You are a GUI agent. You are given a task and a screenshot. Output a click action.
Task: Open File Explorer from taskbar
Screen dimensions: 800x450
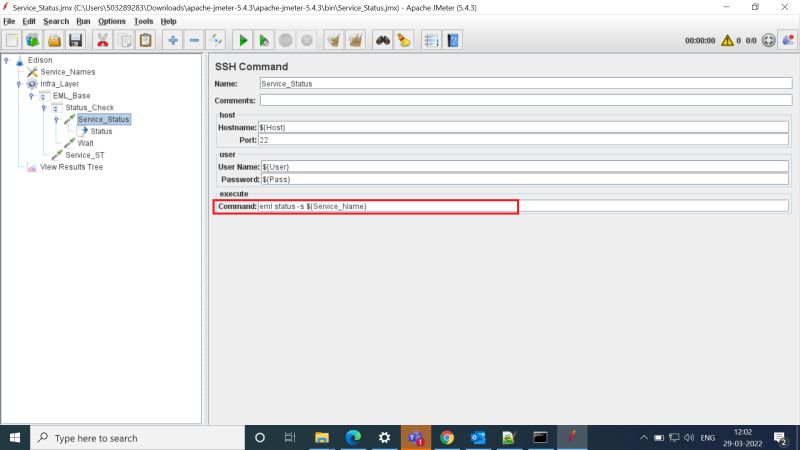point(321,438)
